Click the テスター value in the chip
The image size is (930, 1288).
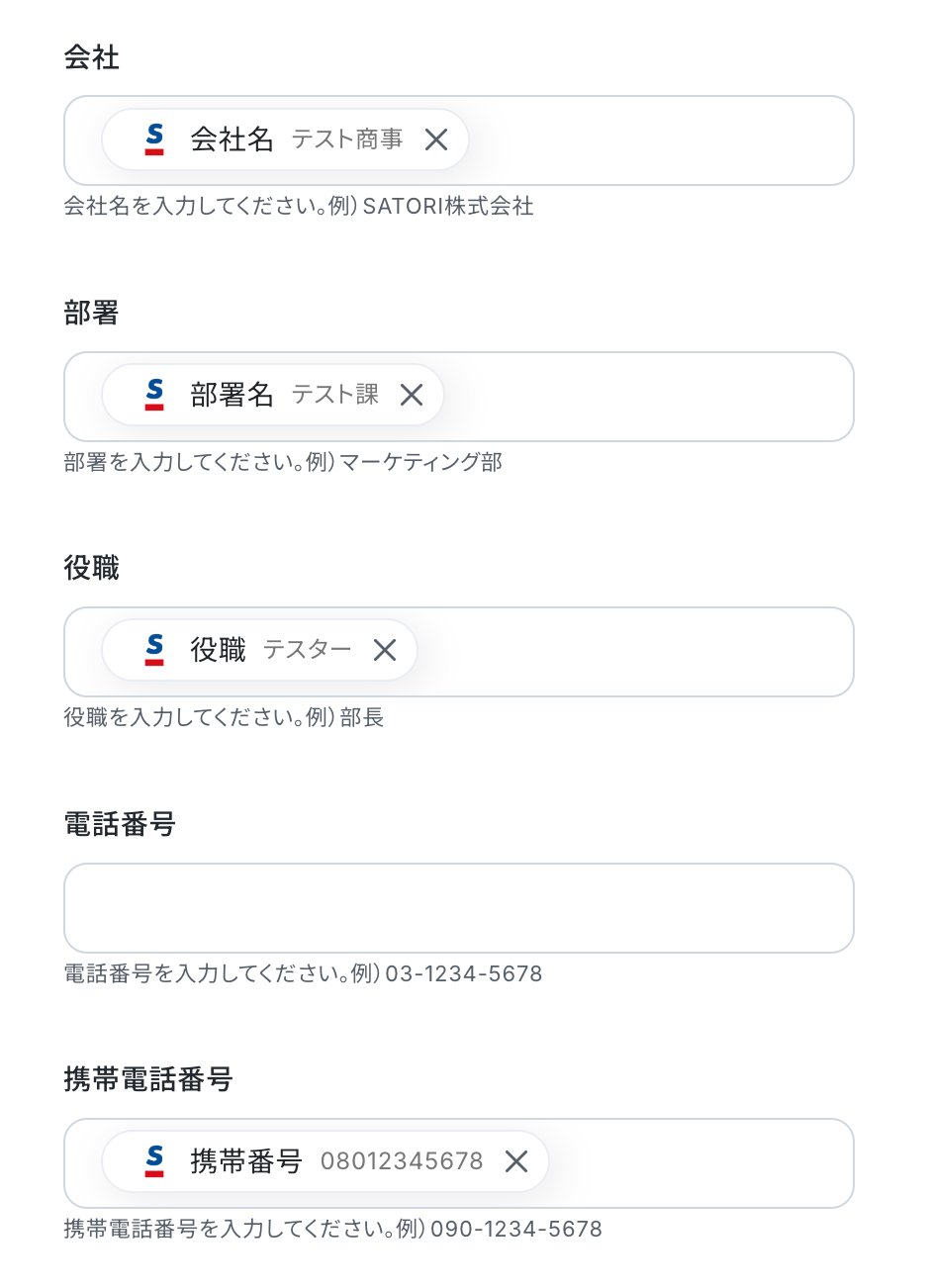[308, 650]
